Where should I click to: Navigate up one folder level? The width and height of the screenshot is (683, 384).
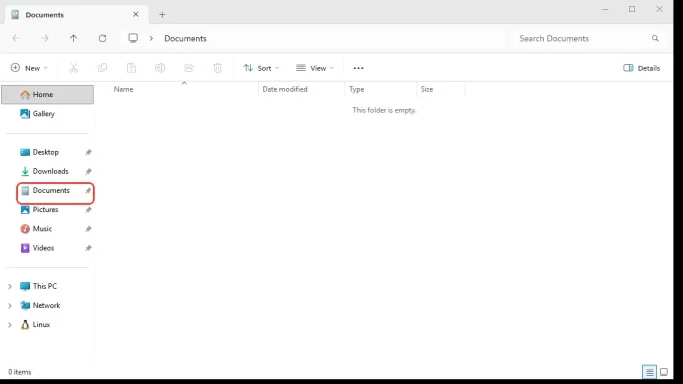[74, 38]
